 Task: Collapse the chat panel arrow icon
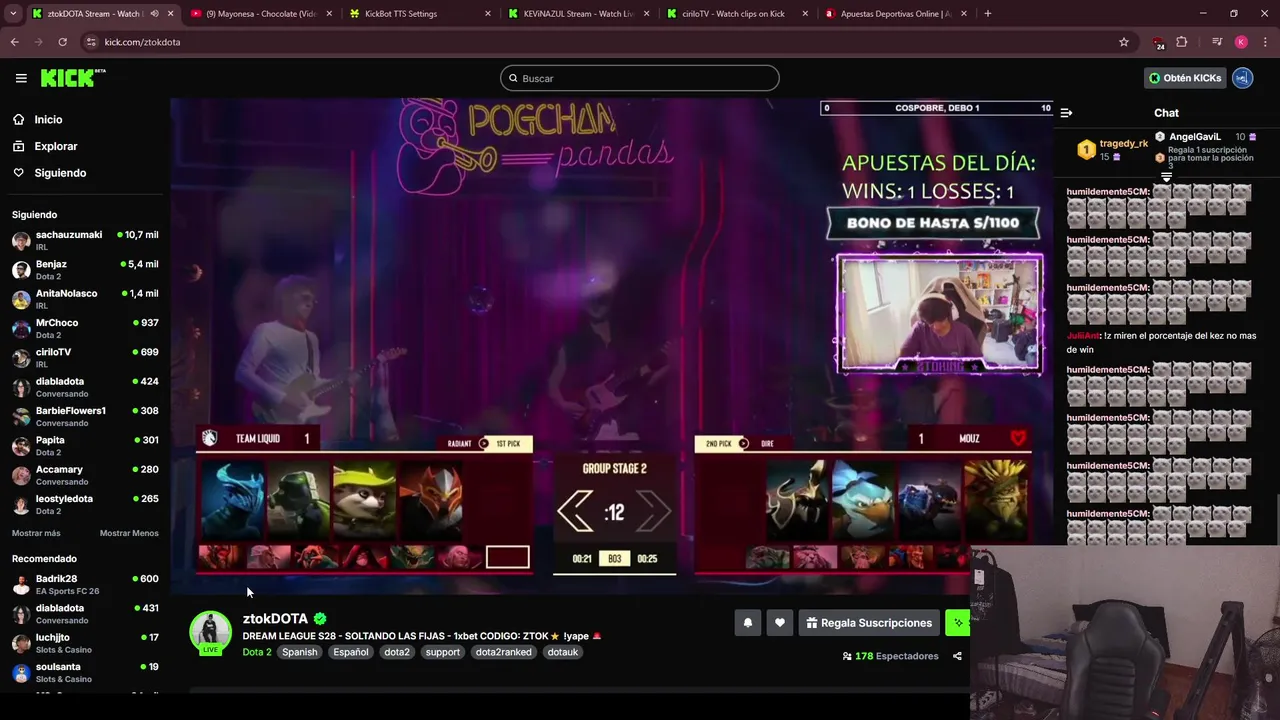[x=1066, y=113]
